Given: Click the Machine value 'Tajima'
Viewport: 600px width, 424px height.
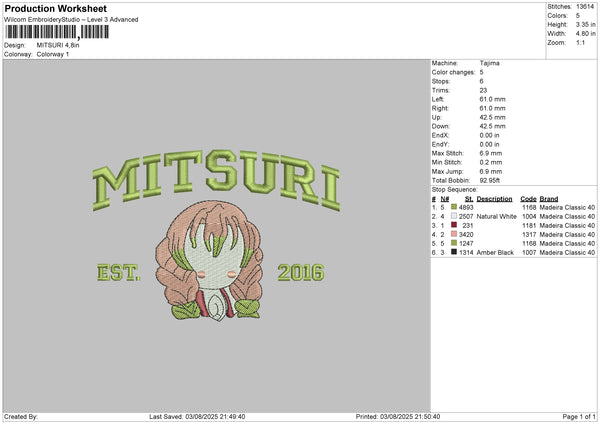Looking at the screenshot, I should 489,63.
